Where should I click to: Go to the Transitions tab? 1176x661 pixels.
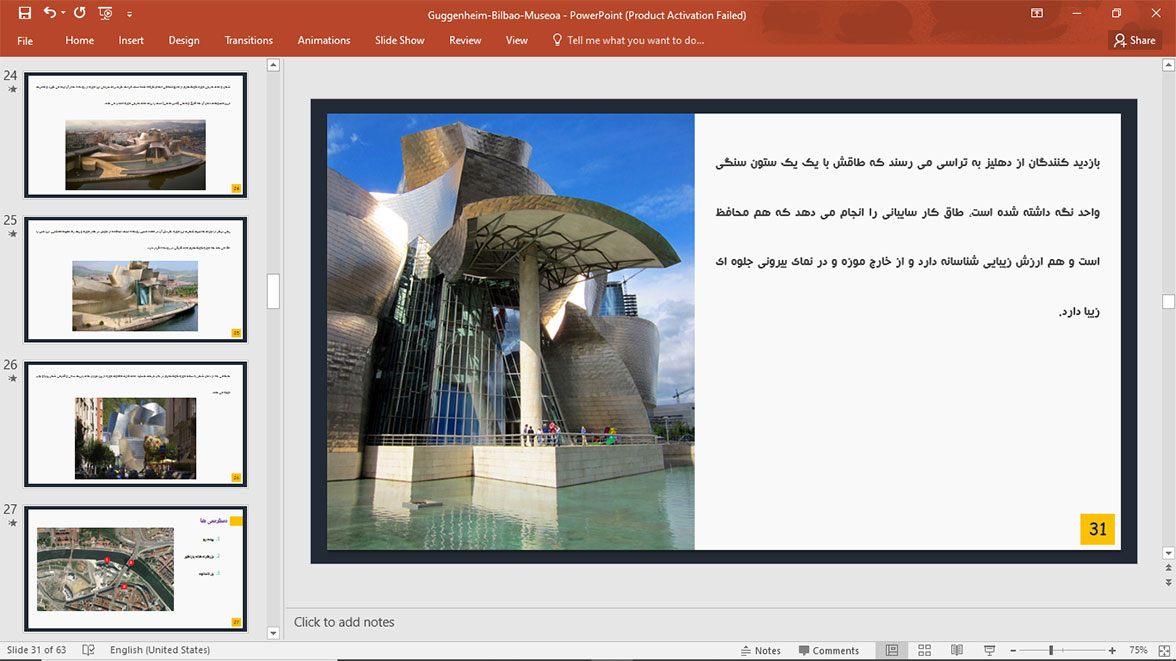tap(248, 41)
